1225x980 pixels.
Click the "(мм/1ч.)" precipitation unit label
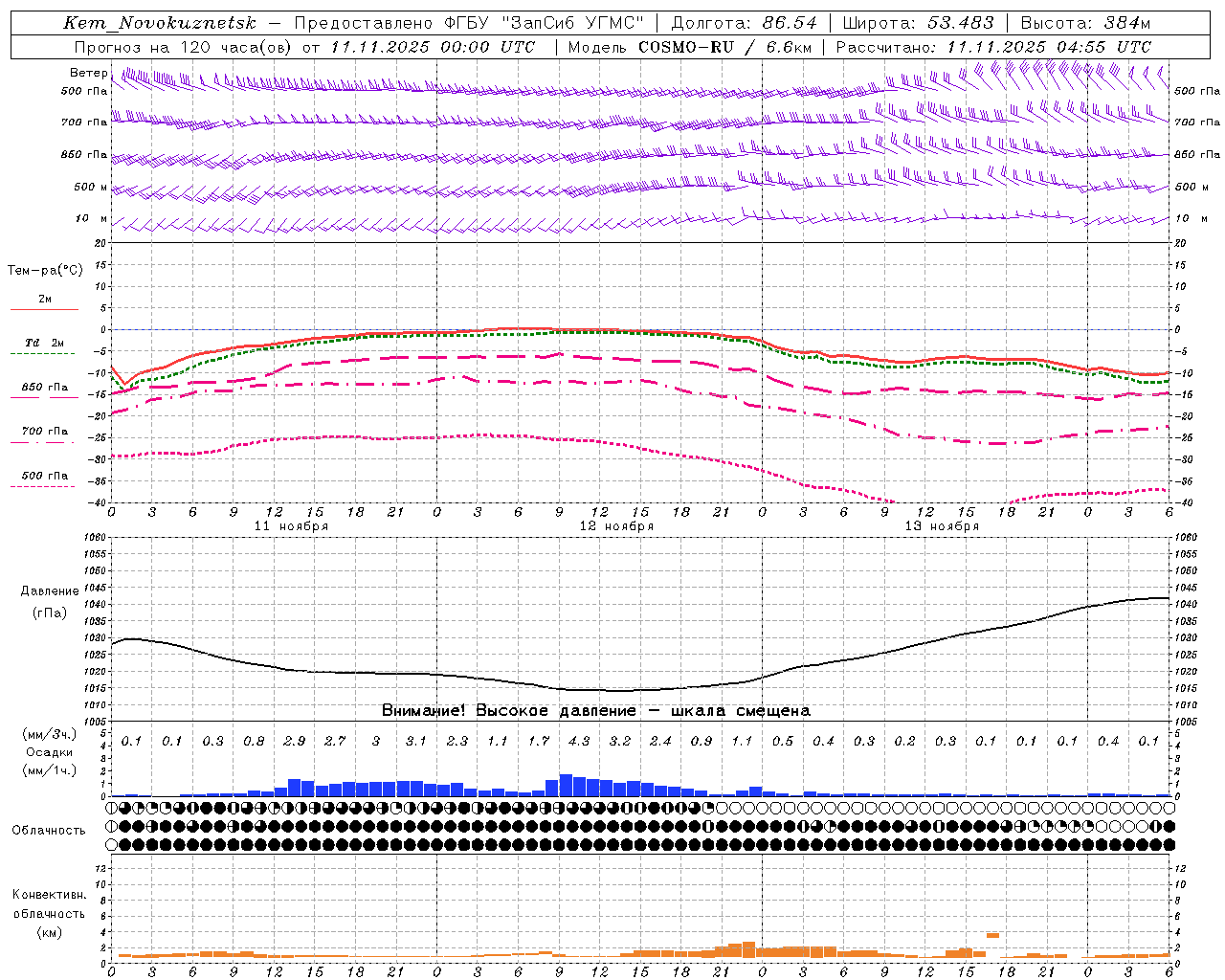49,770
